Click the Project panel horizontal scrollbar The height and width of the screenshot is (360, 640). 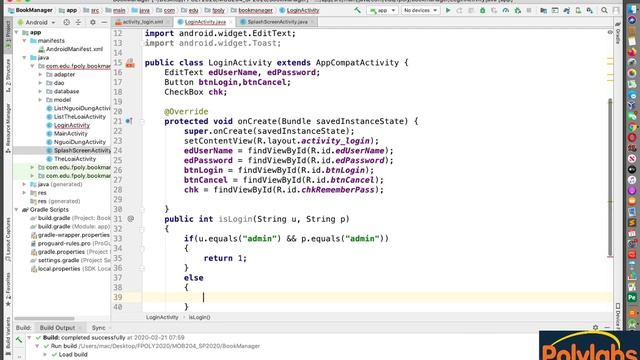click(x=44, y=318)
